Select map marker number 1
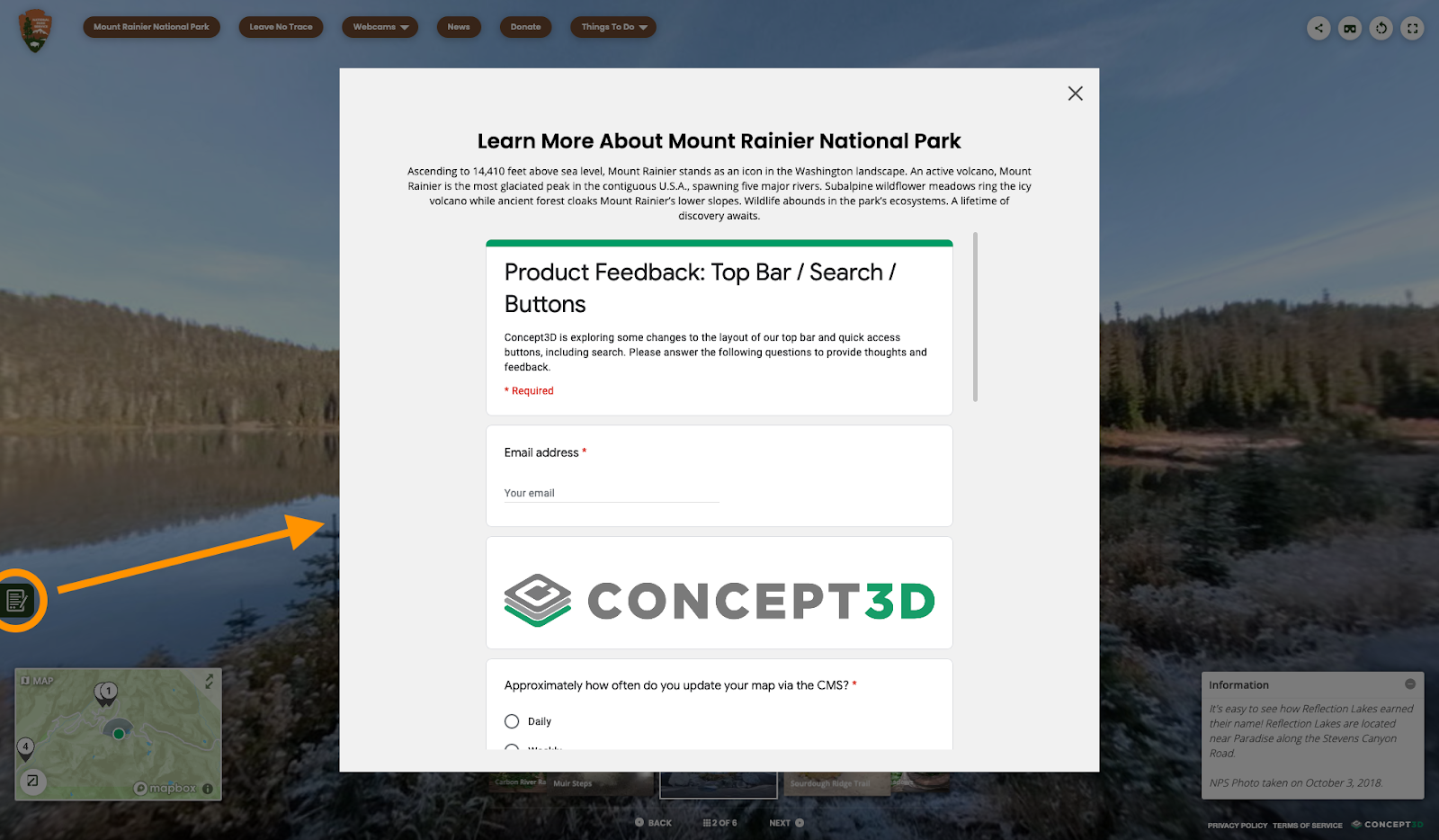This screenshot has width=1439, height=840. (x=107, y=693)
